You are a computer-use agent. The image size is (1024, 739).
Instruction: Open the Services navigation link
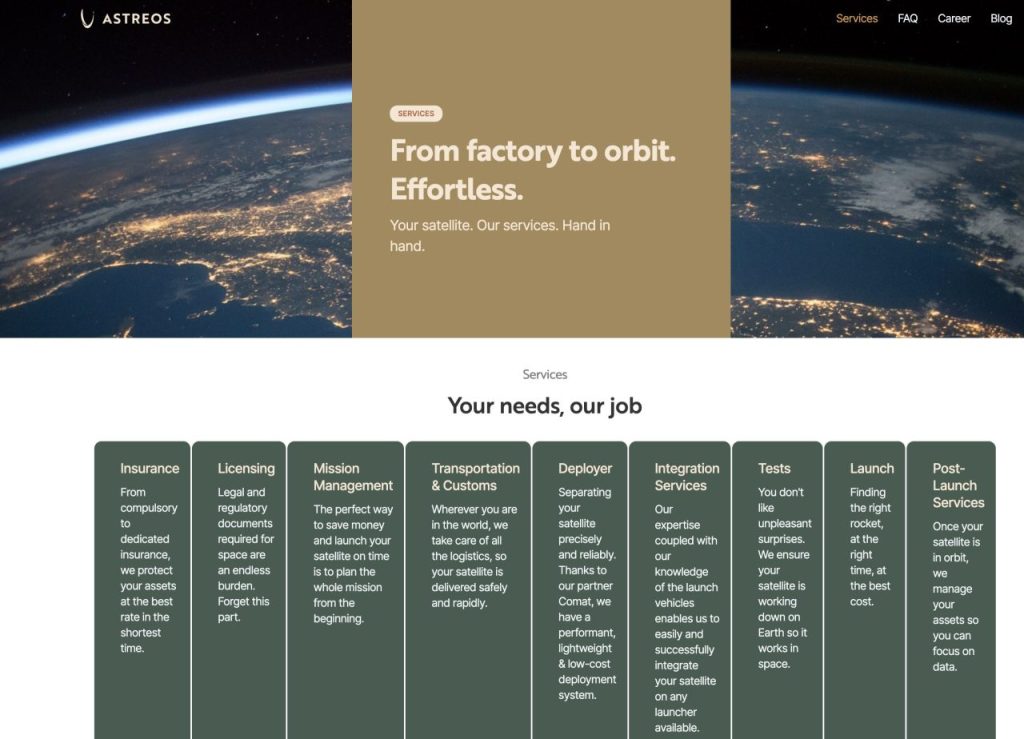click(856, 18)
